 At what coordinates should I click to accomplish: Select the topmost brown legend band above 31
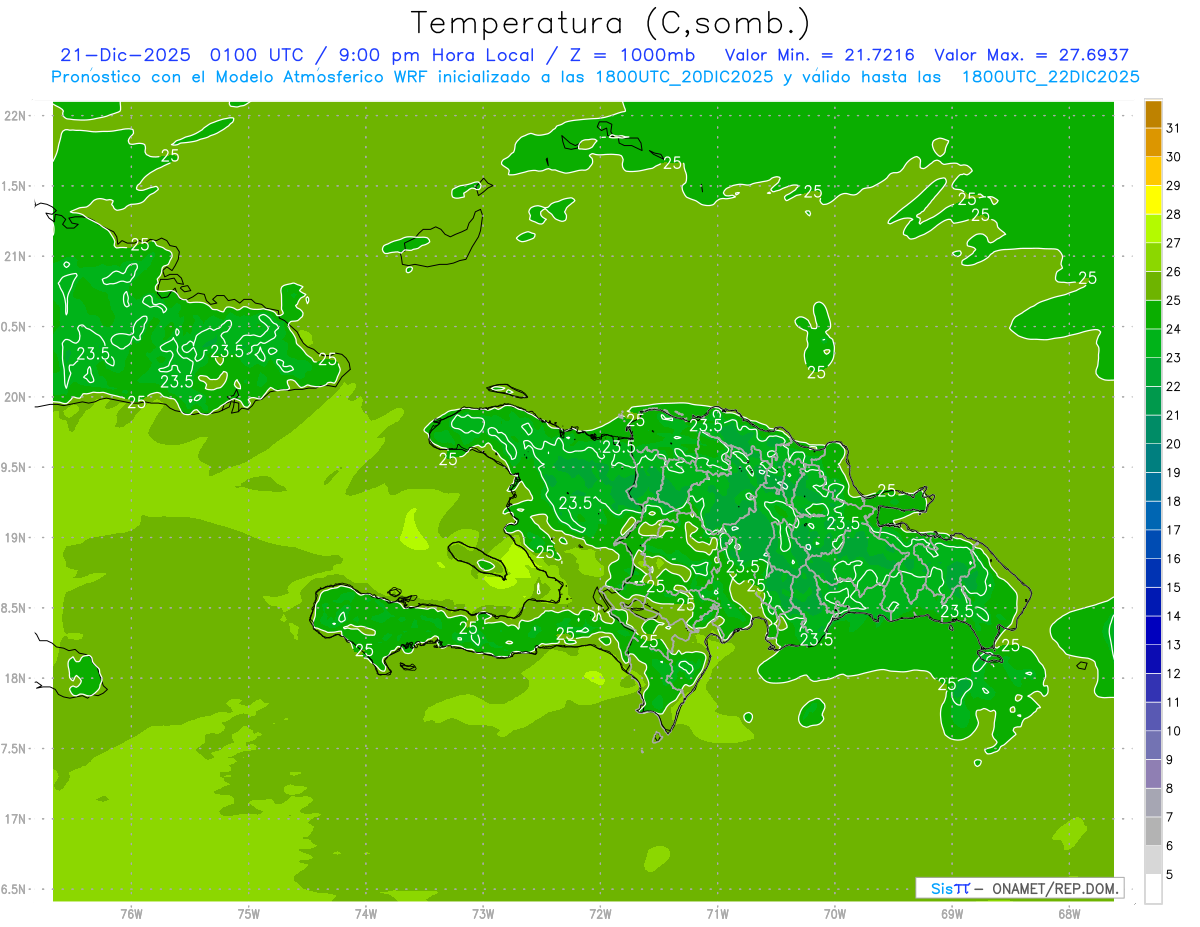coord(1153,114)
